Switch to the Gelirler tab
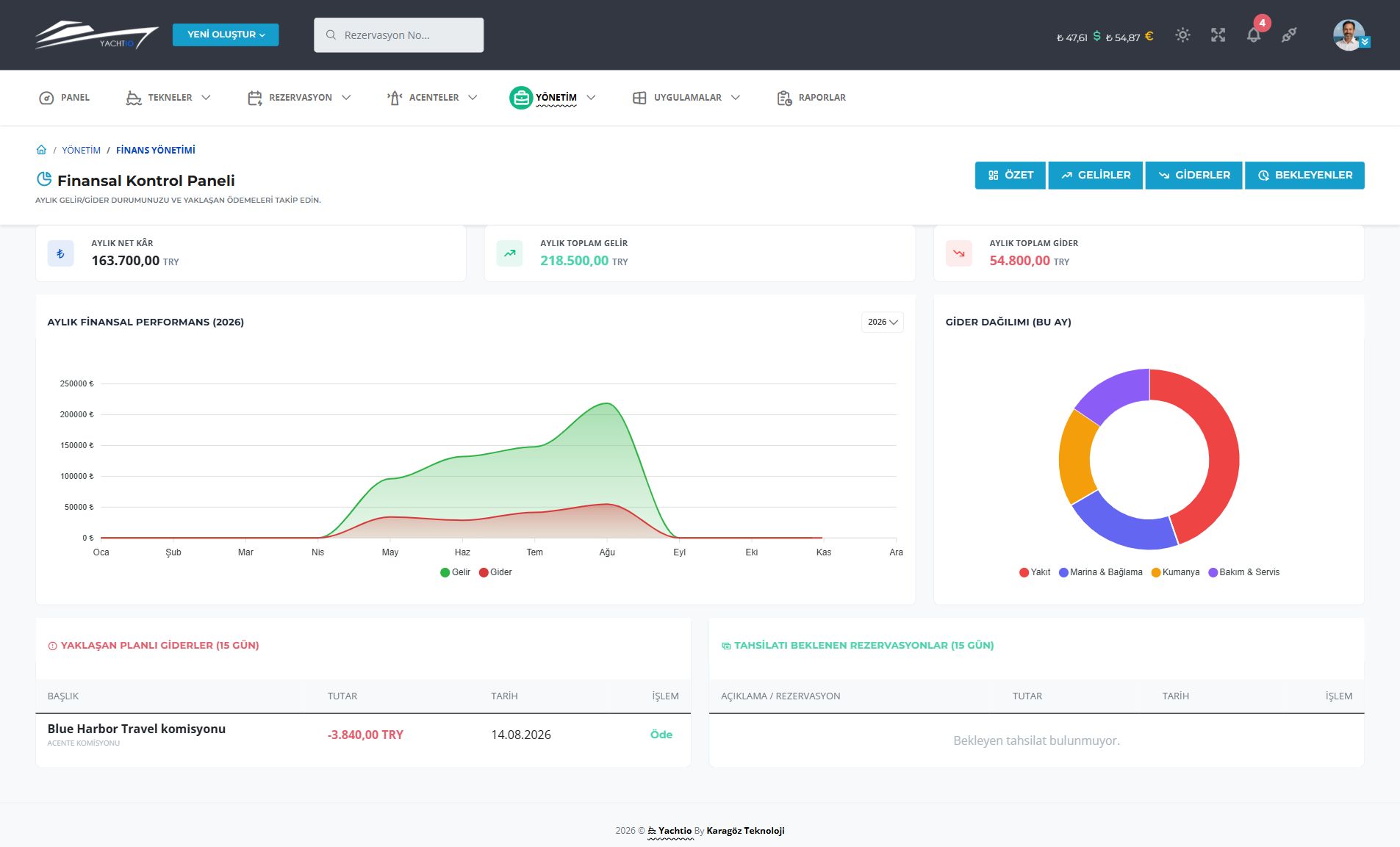The height and width of the screenshot is (847, 1400). (x=1096, y=175)
